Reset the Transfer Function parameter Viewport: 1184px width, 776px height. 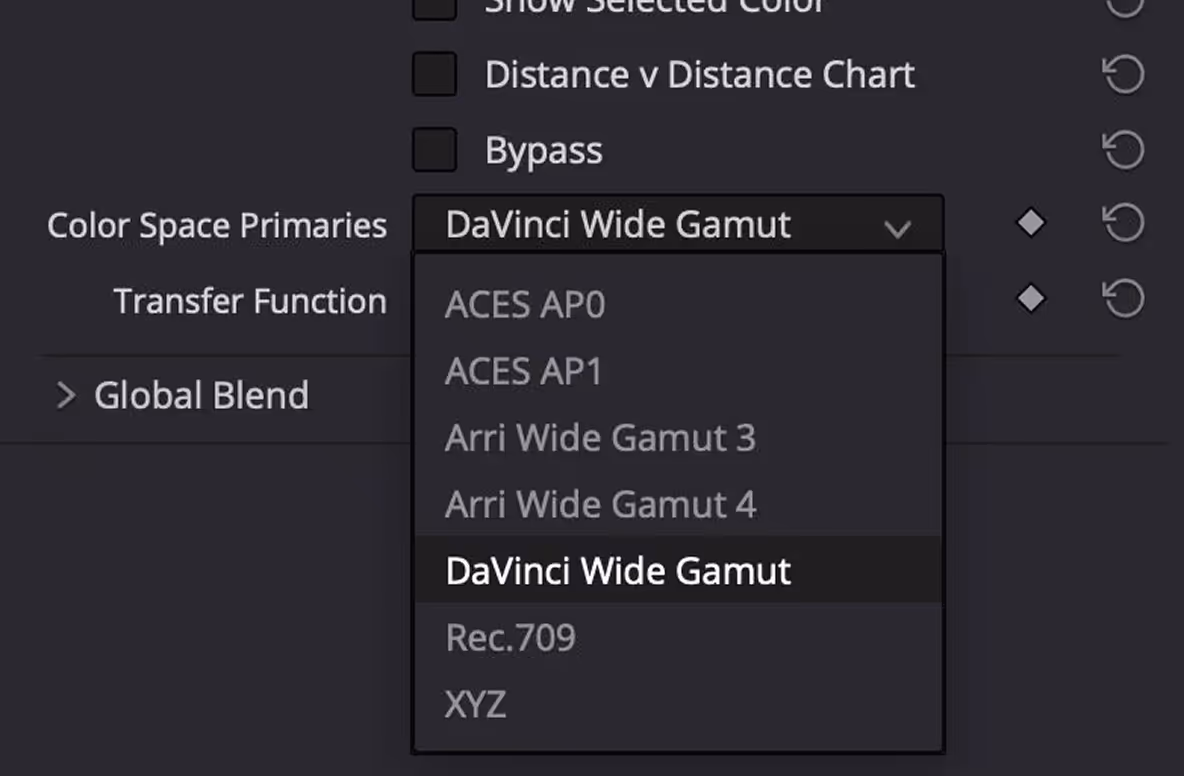[x=1124, y=299]
